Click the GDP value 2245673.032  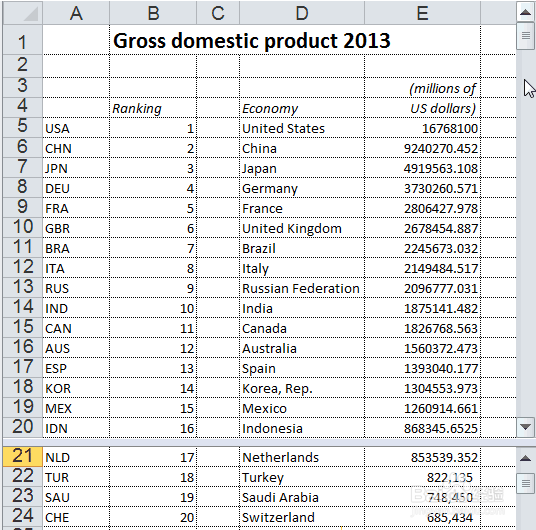pyautogui.click(x=423, y=248)
